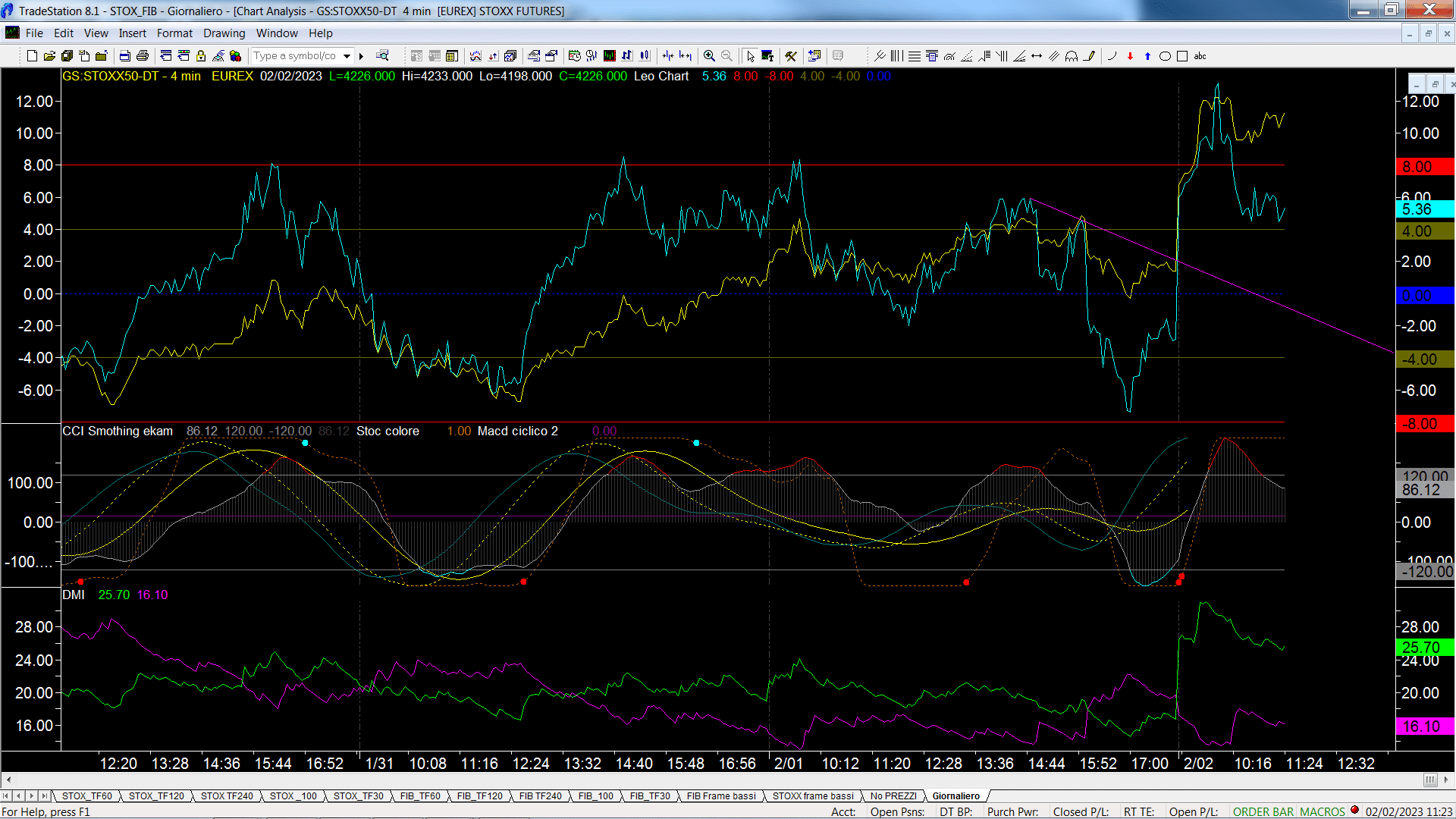
Task: Click the DMI indicator label
Action: click(x=74, y=595)
